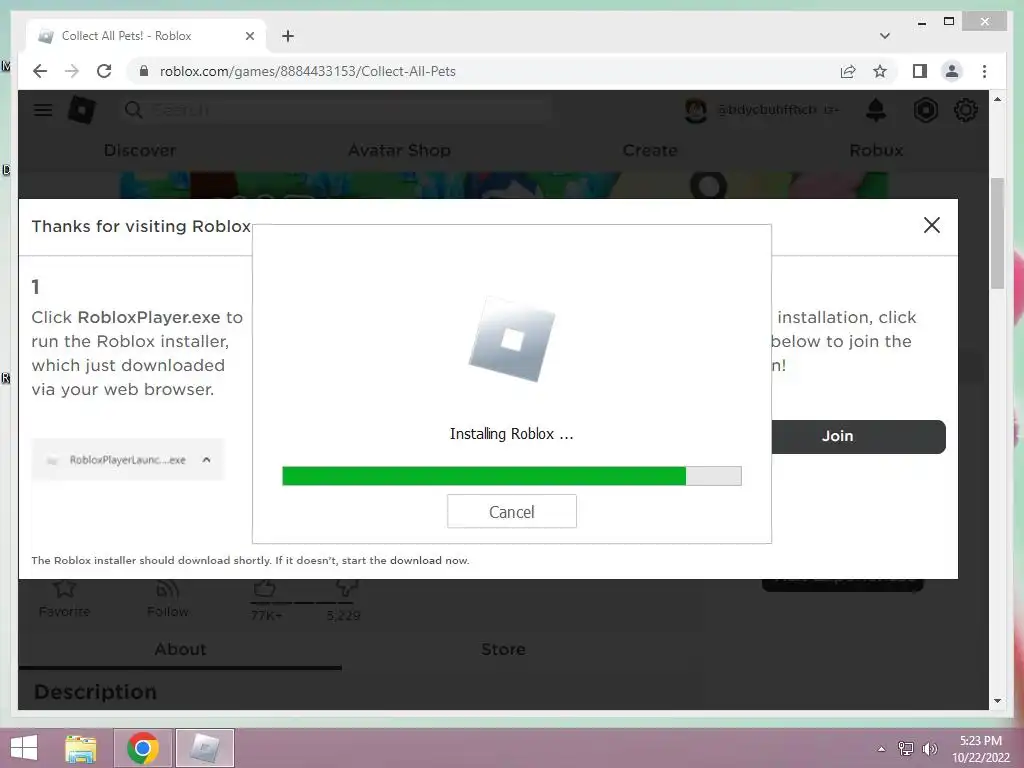Open the user avatar profile

[x=696, y=110]
